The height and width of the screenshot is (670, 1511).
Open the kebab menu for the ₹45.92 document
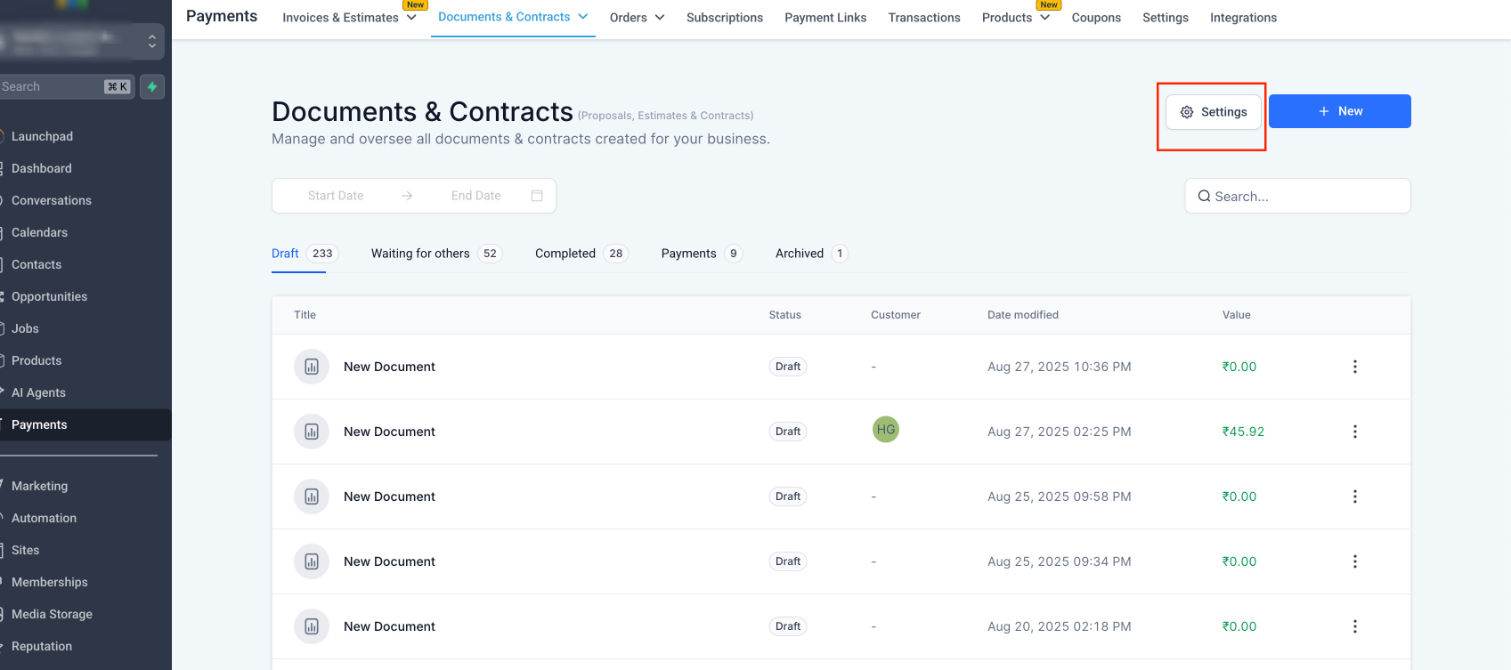[x=1355, y=432]
